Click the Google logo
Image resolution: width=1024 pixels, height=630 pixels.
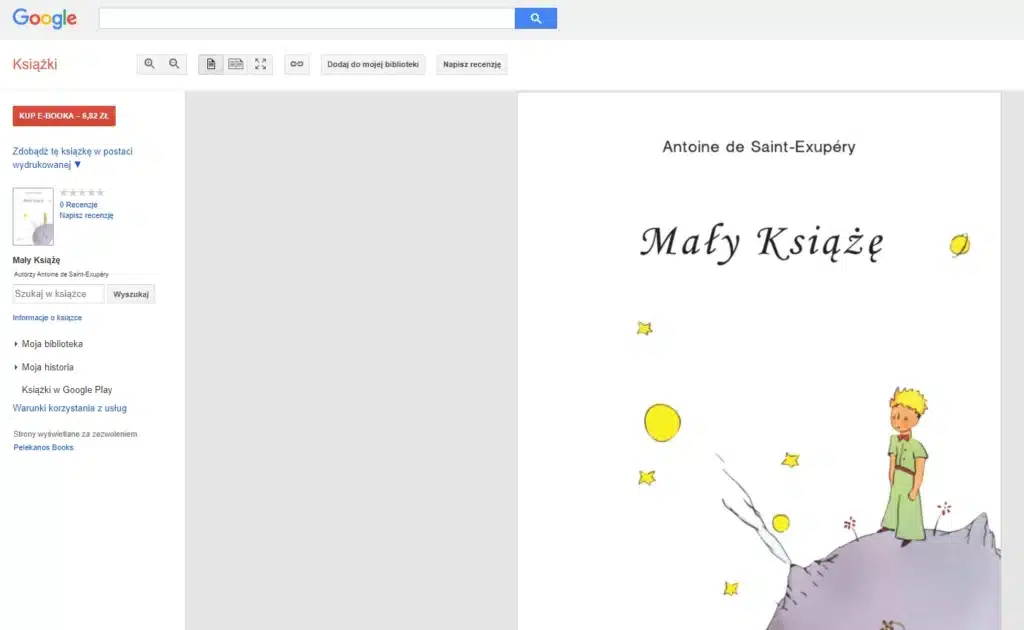tap(44, 18)
